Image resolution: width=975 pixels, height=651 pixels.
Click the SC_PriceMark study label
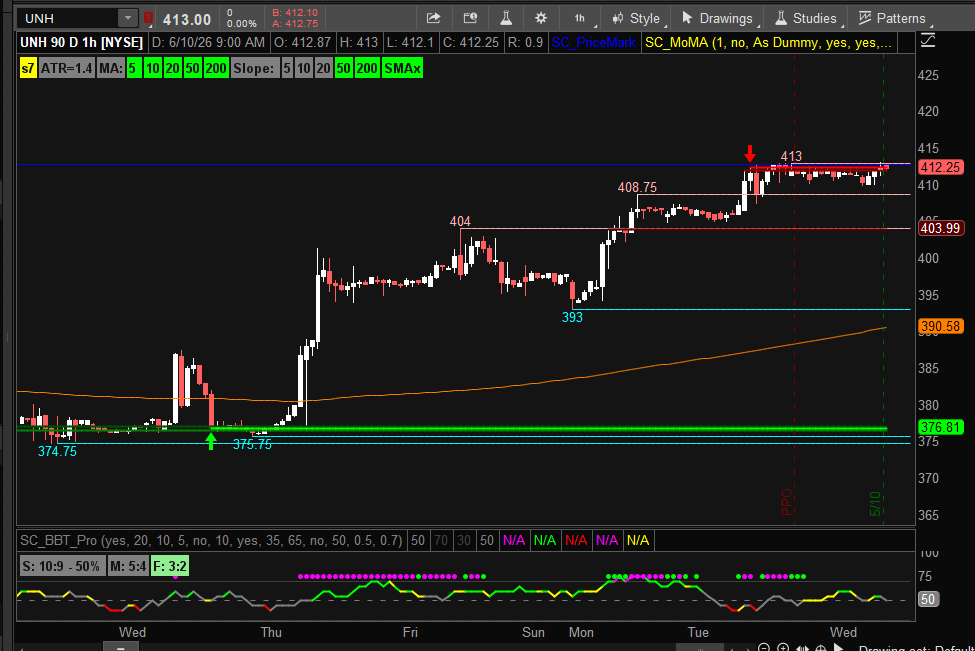(x=593, y=43)
